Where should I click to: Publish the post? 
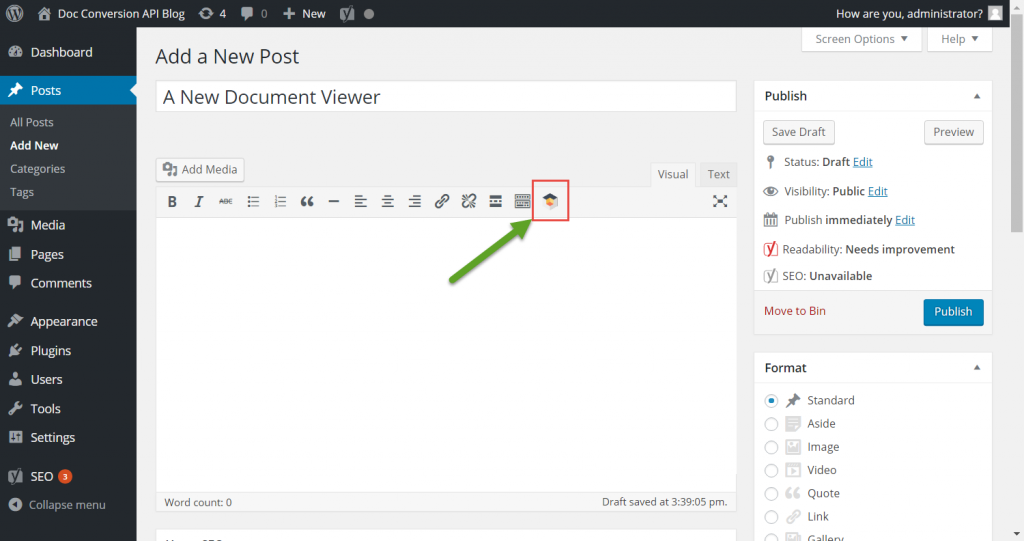pyautogui.click(x=953, y=312)
